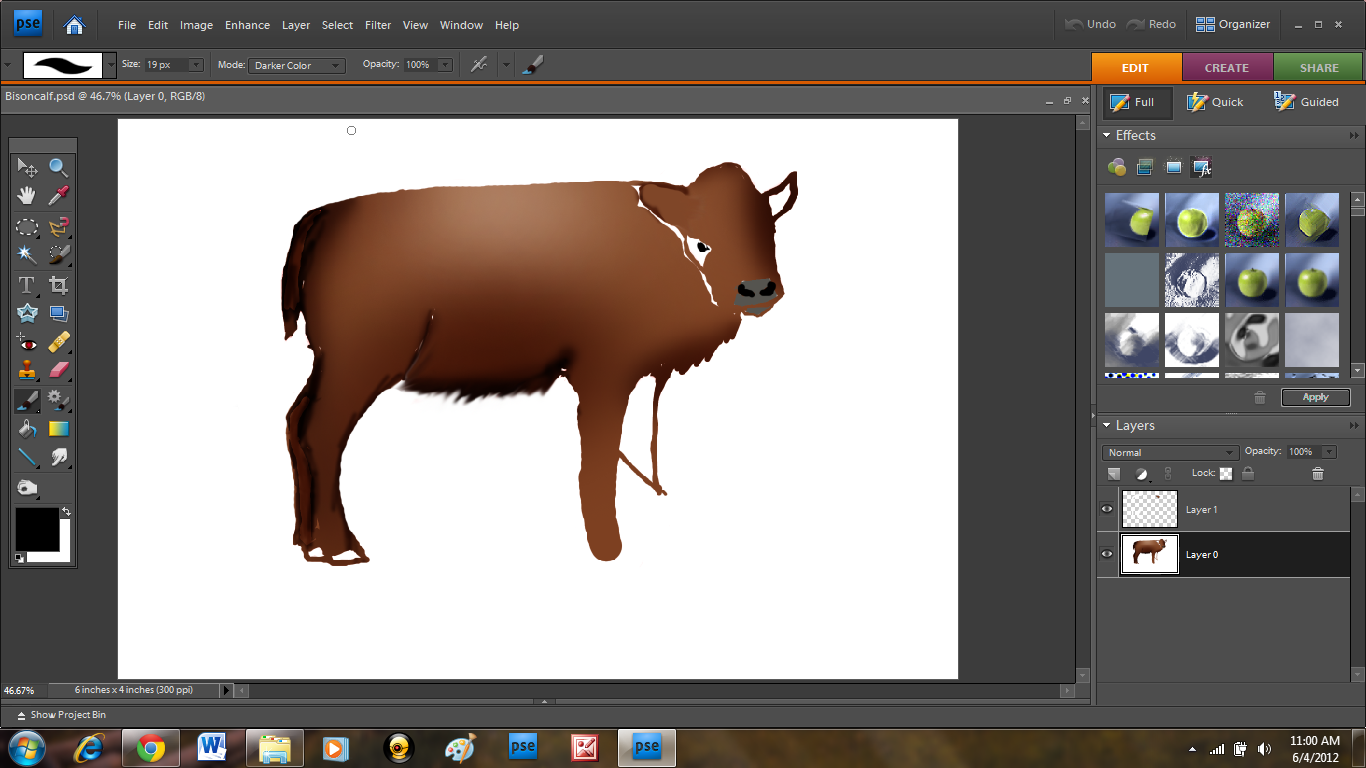The height and width of the screenshot is (768, 1366).
Task: Choose the Red Eye Removal tool
Action: [x=27, y=343]
